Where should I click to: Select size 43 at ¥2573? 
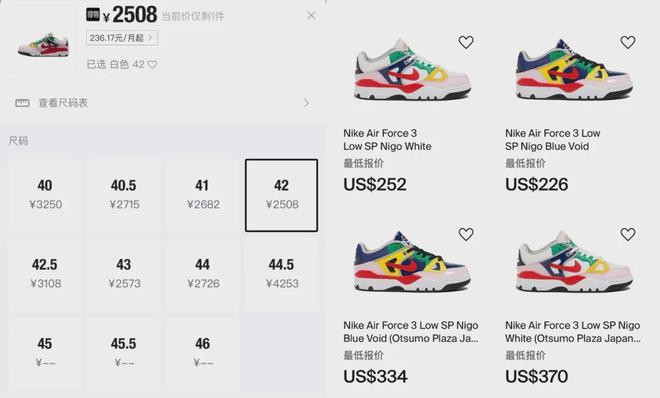click(x=124, y=274)
